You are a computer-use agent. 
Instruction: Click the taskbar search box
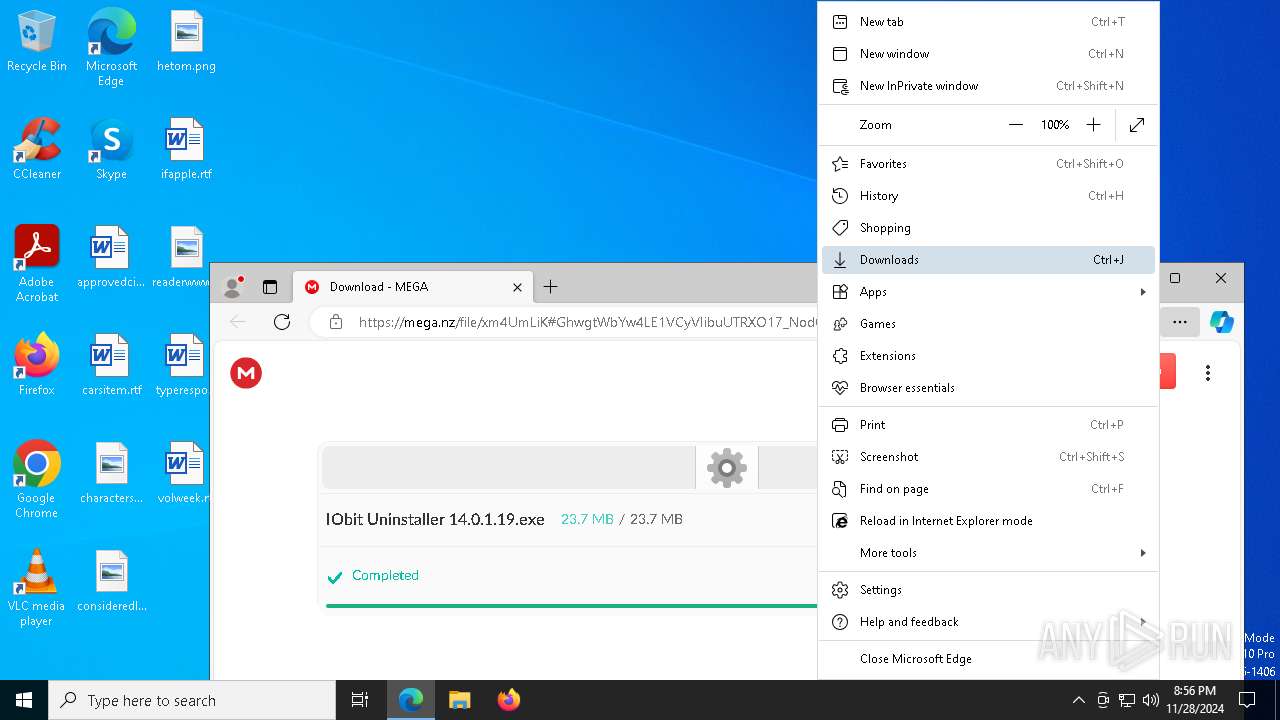[x=192, y=700]
